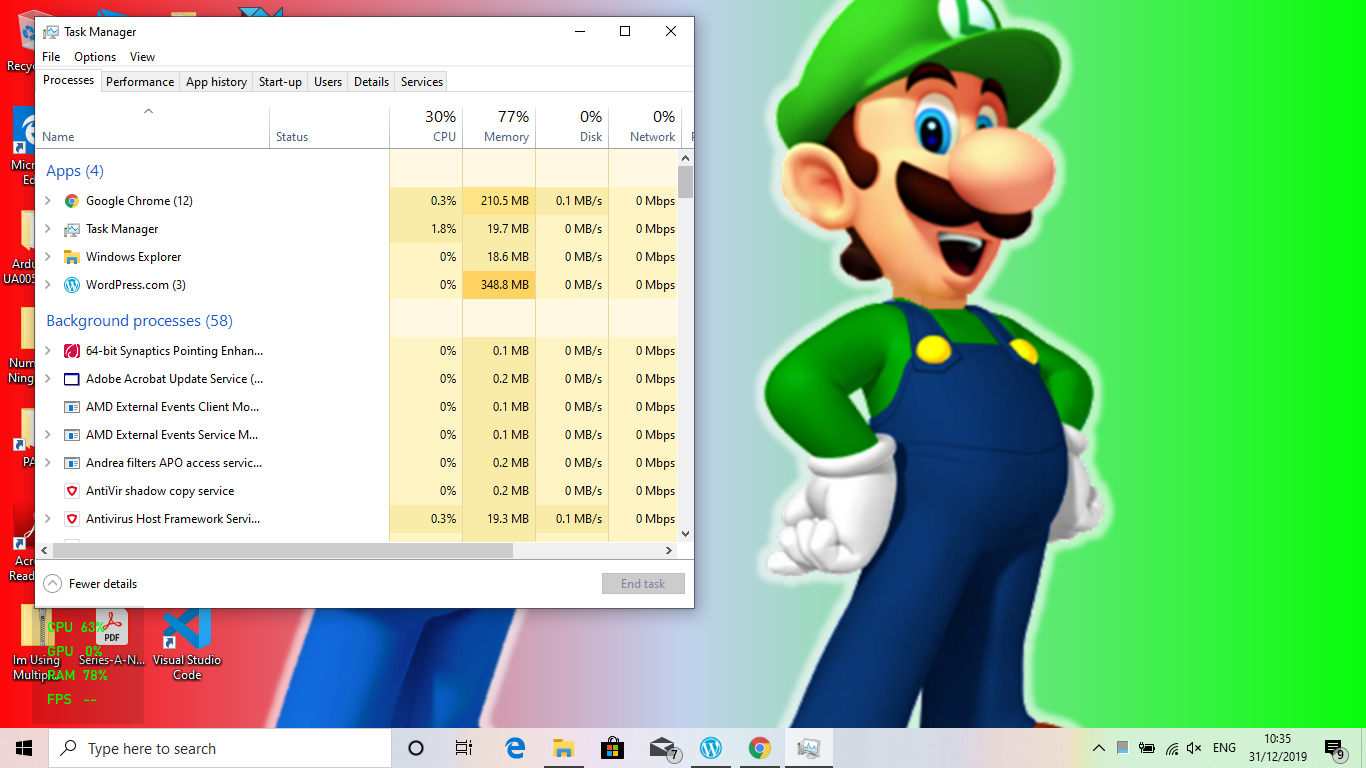Viewport: 1366px width, 768px height.
Task: Open Google Chrome from the taskbar
Action: click(760, 748)
